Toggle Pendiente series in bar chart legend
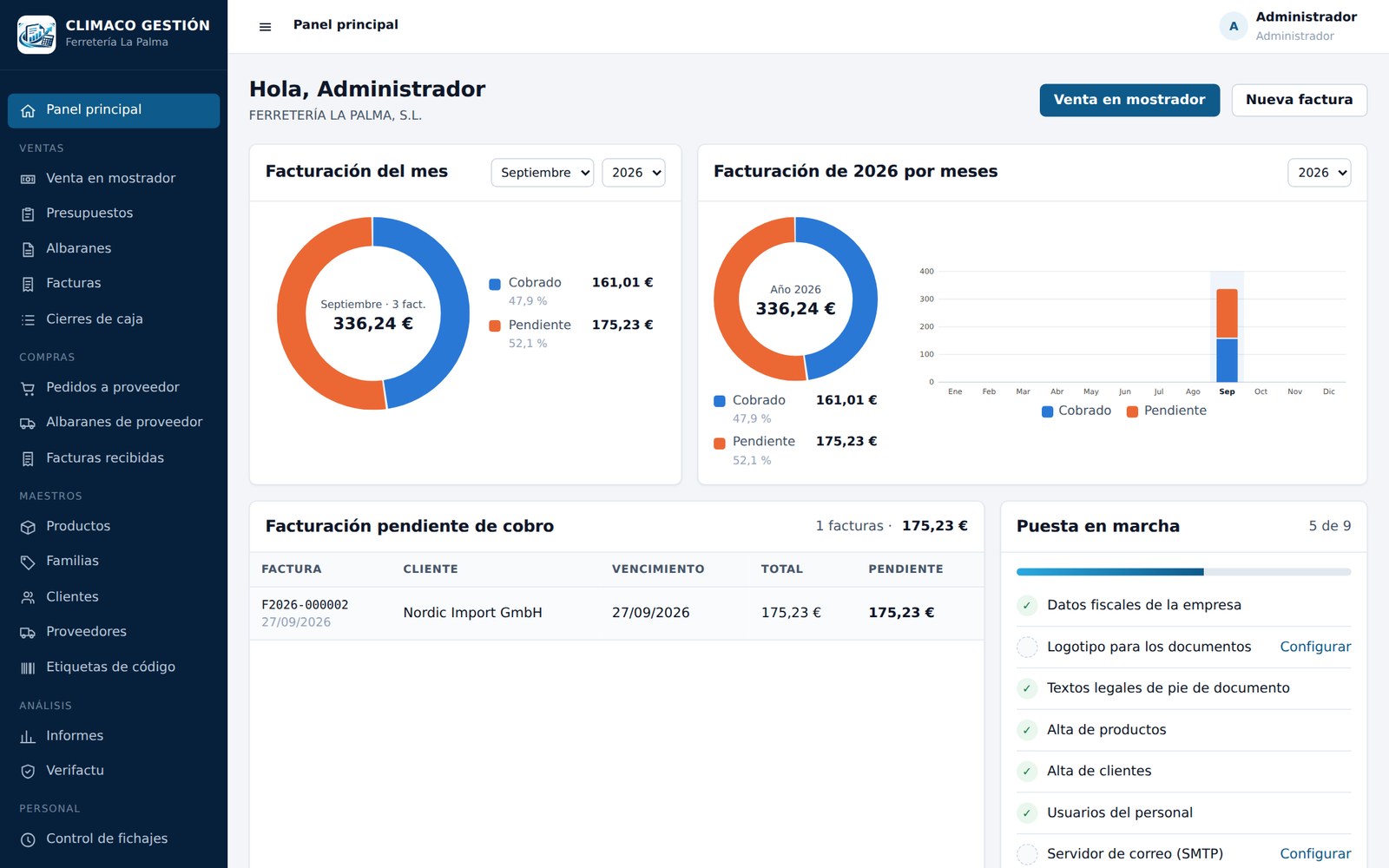 coord(1167,411)
